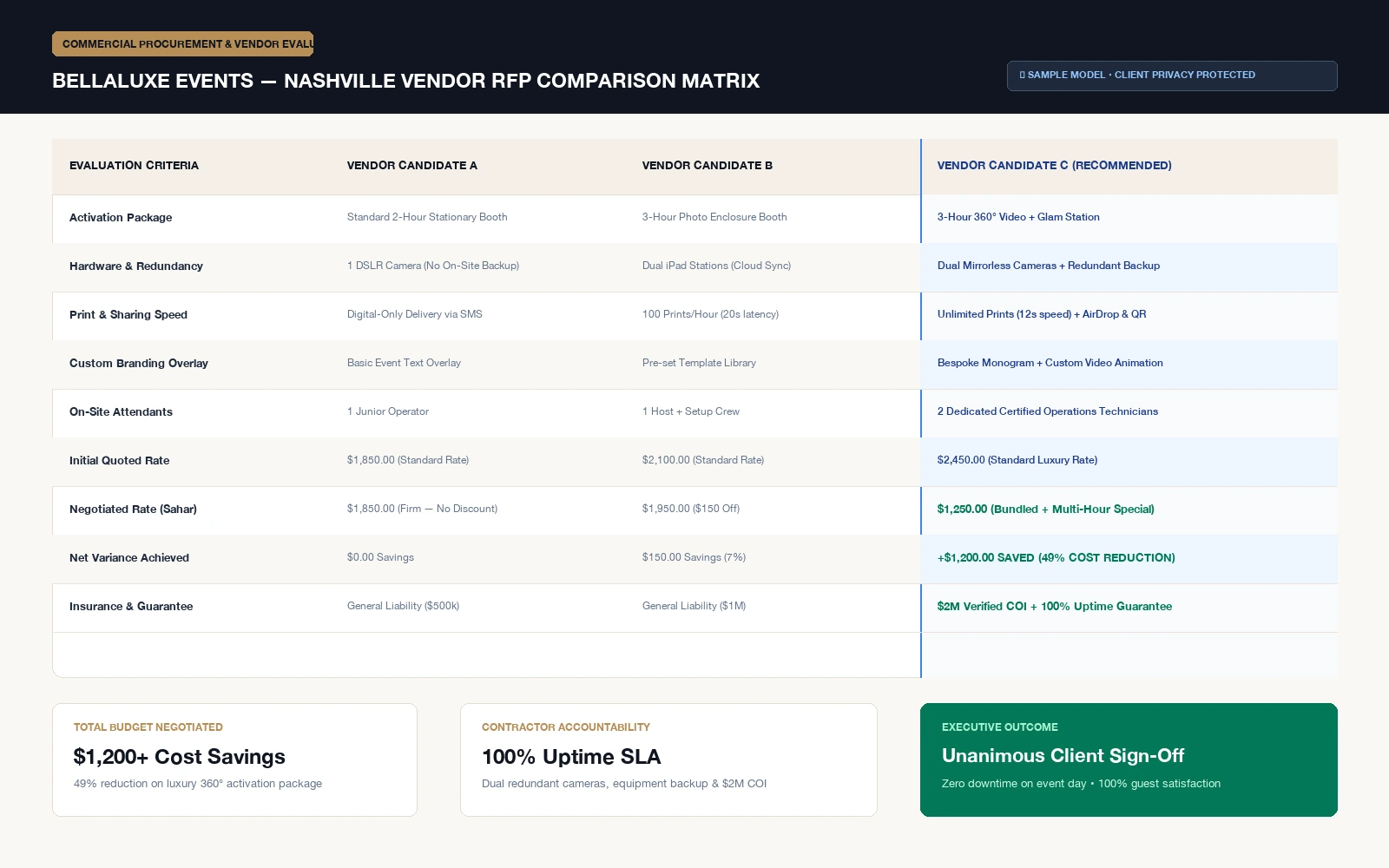Screen dimensions: 1389x868
Task: Click the Dual Mirrorless Cameras + Redundant Backup cell
Action: (1049, 266)
